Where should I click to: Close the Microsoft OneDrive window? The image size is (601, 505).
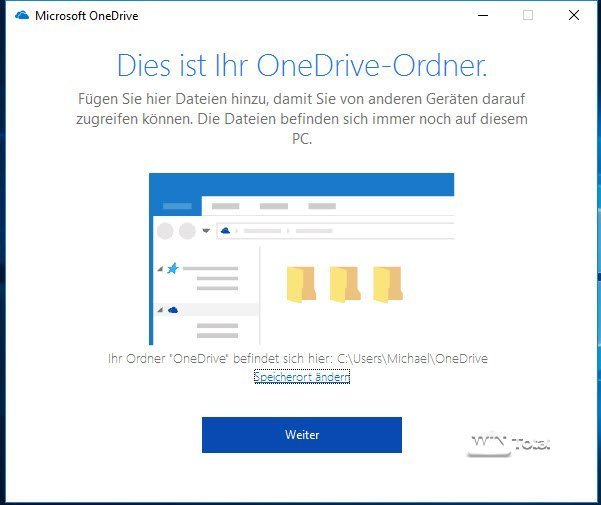(x=574, y=15)
